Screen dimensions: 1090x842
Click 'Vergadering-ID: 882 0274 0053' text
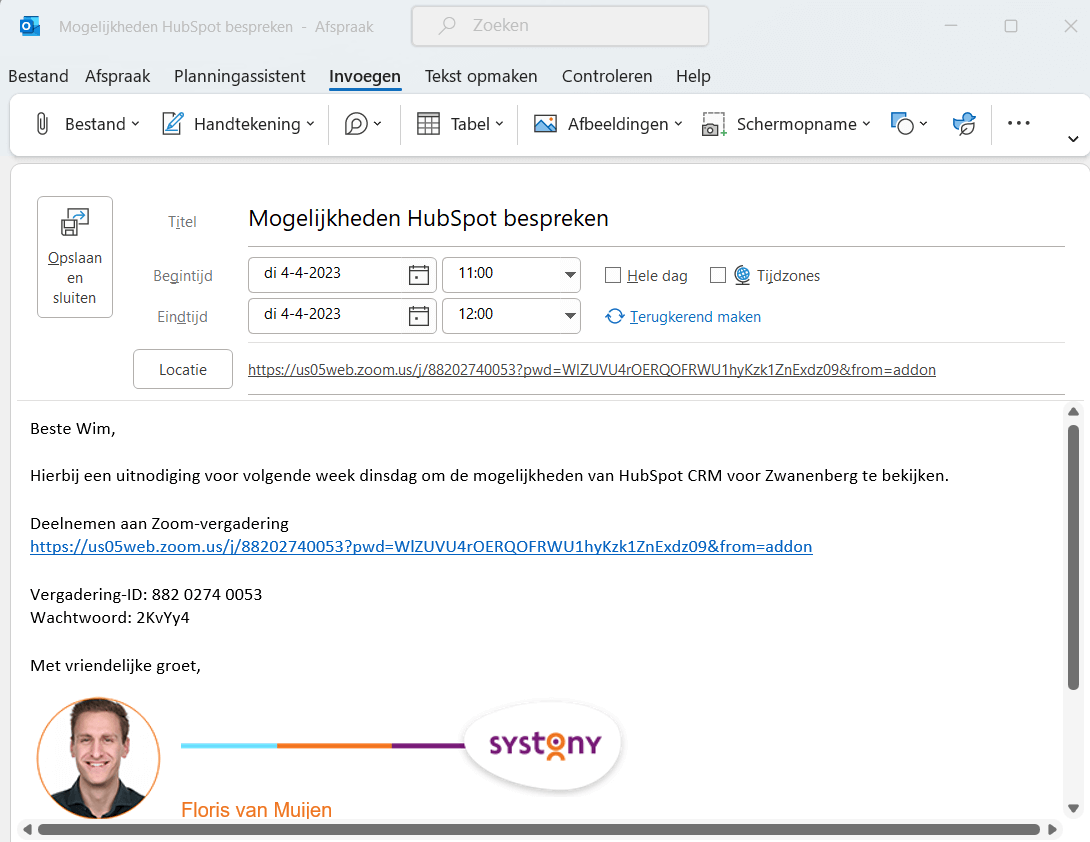[x=146, y=594]
